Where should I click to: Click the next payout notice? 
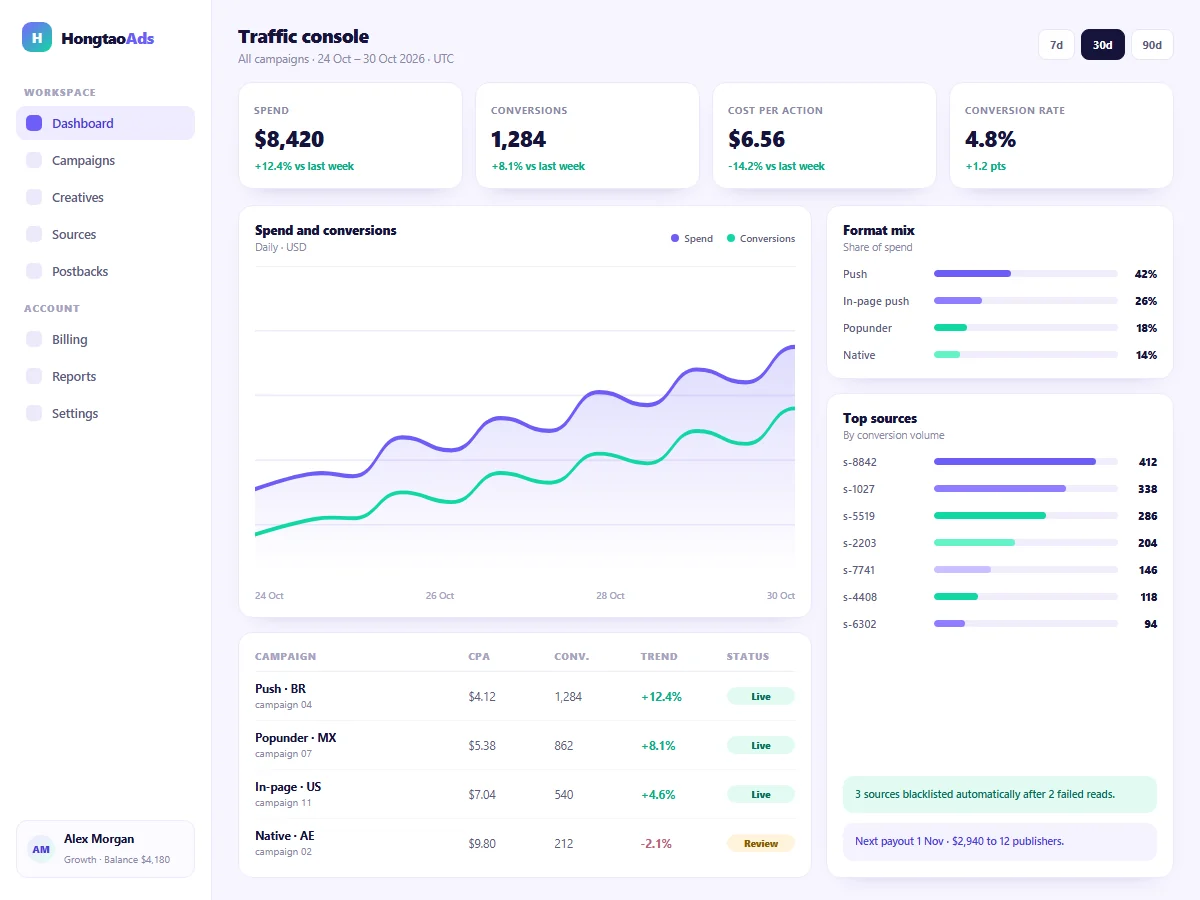tap(1000, 841)
